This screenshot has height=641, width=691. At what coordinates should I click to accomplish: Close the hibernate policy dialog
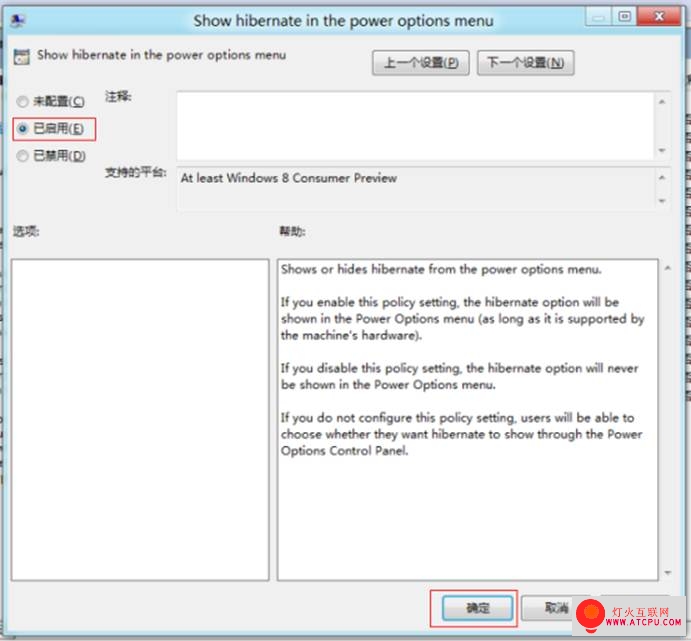click(659, 17)
